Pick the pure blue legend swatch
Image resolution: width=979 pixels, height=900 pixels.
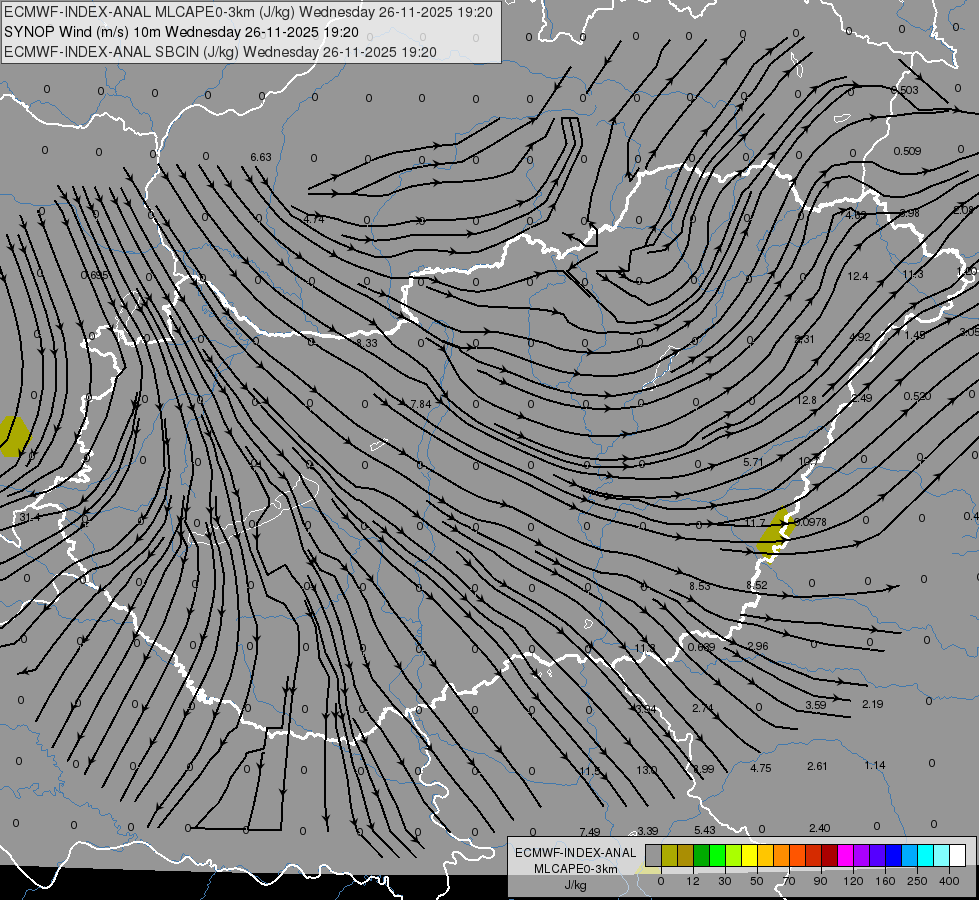893,855
